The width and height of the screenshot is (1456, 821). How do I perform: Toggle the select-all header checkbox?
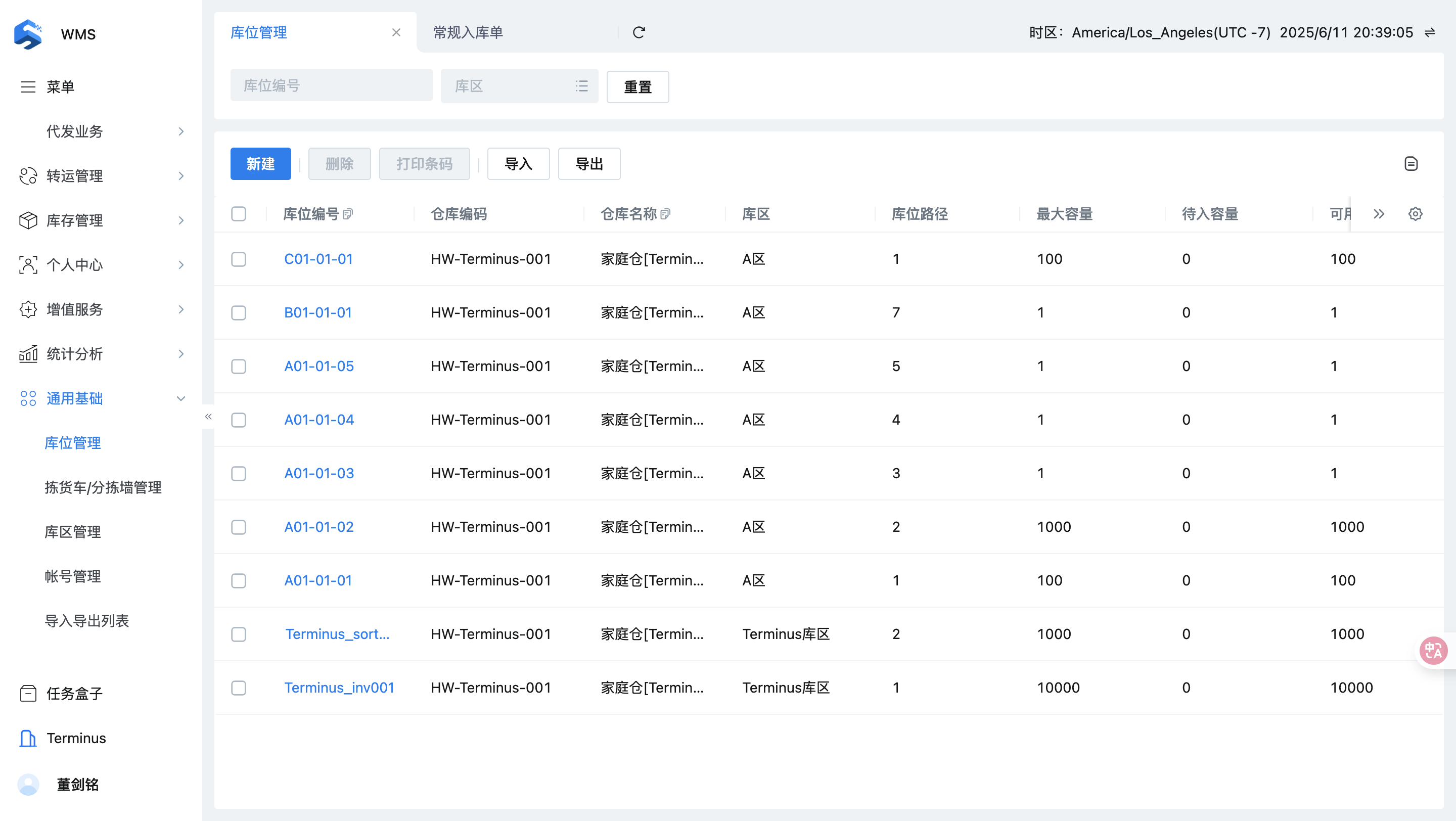click(x=239, y=214)
